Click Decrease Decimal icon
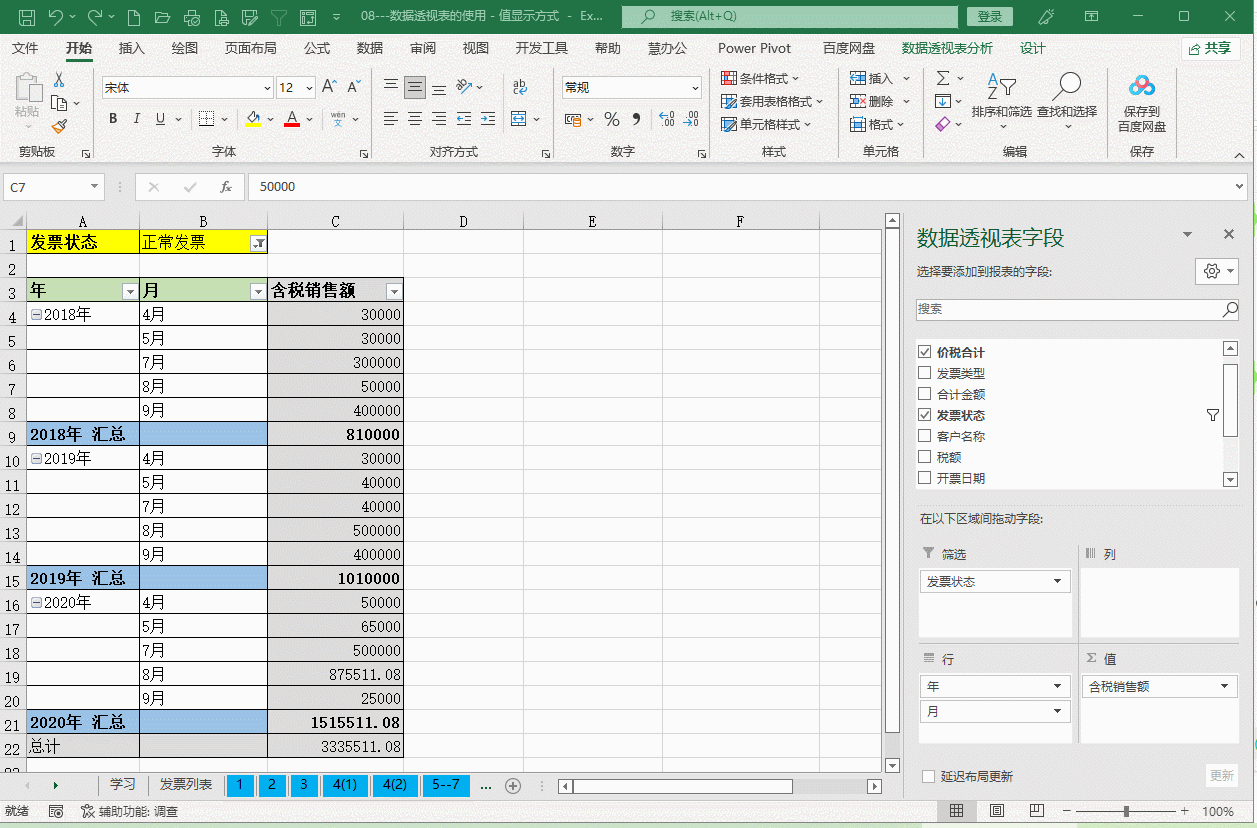Viewport: 1257px width, 828px height. (690, 120)
